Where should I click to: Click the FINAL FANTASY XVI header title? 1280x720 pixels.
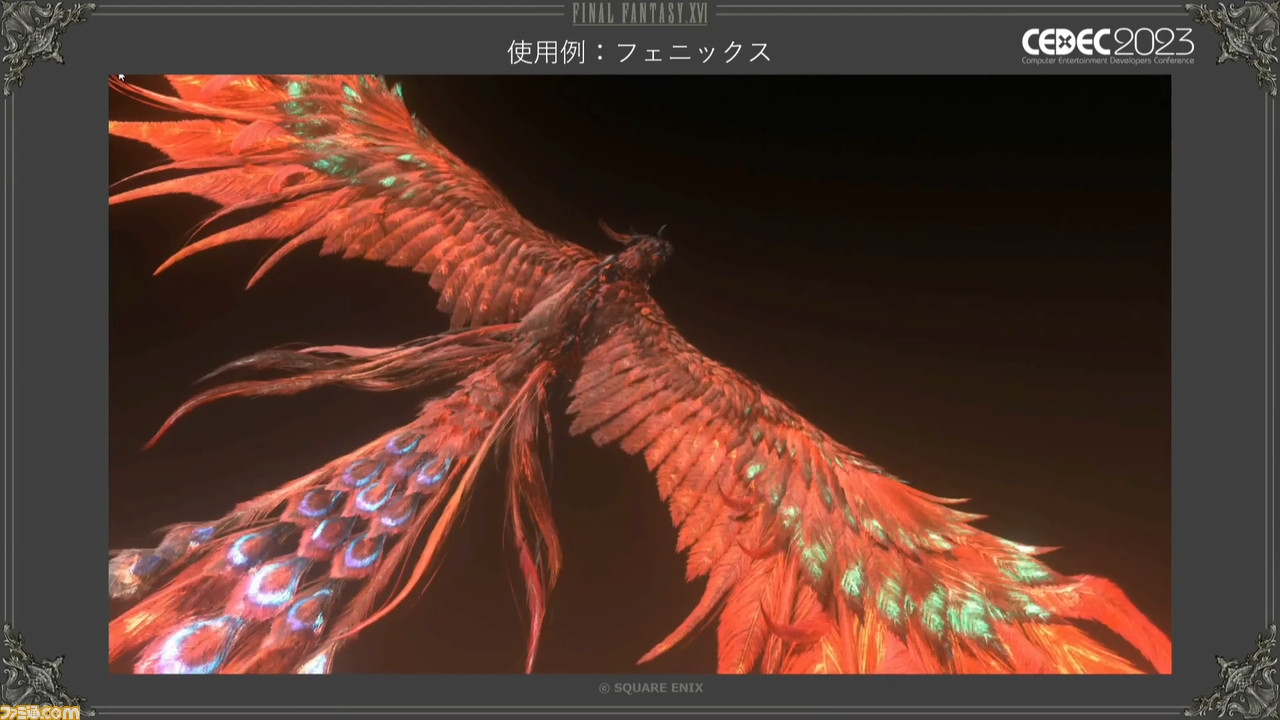(x=639, y=14)
